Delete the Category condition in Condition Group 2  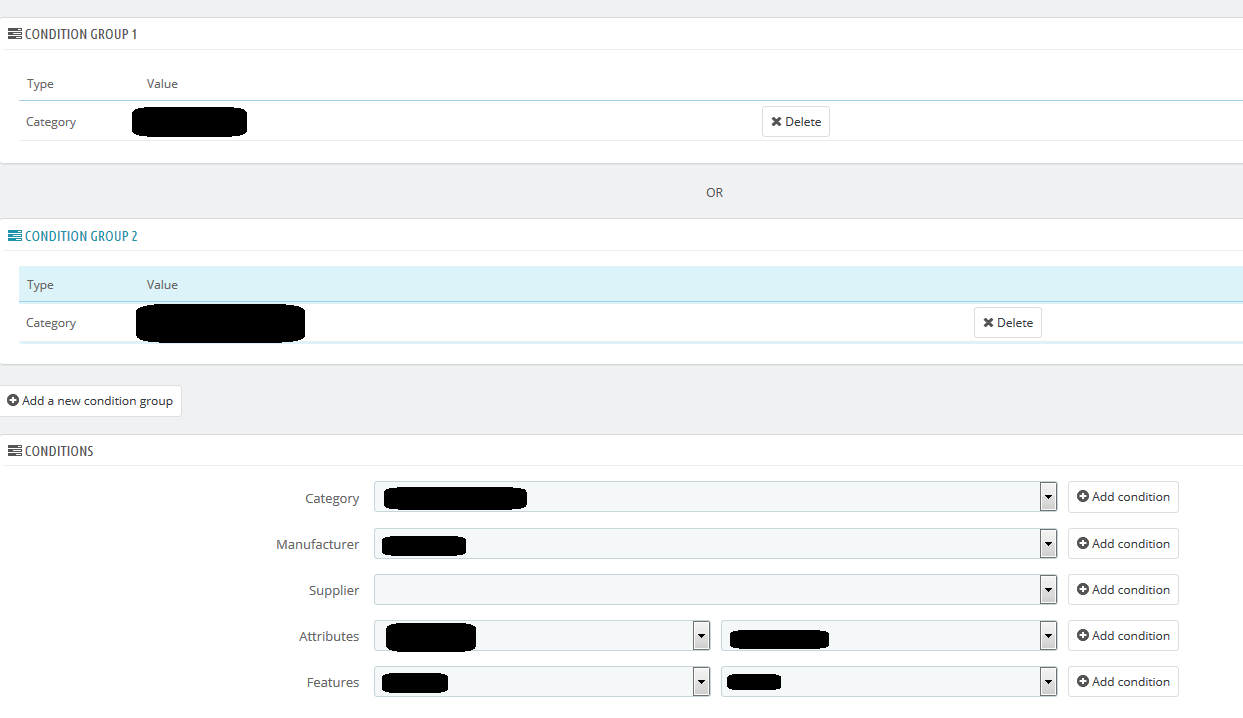coord(1007,323)
